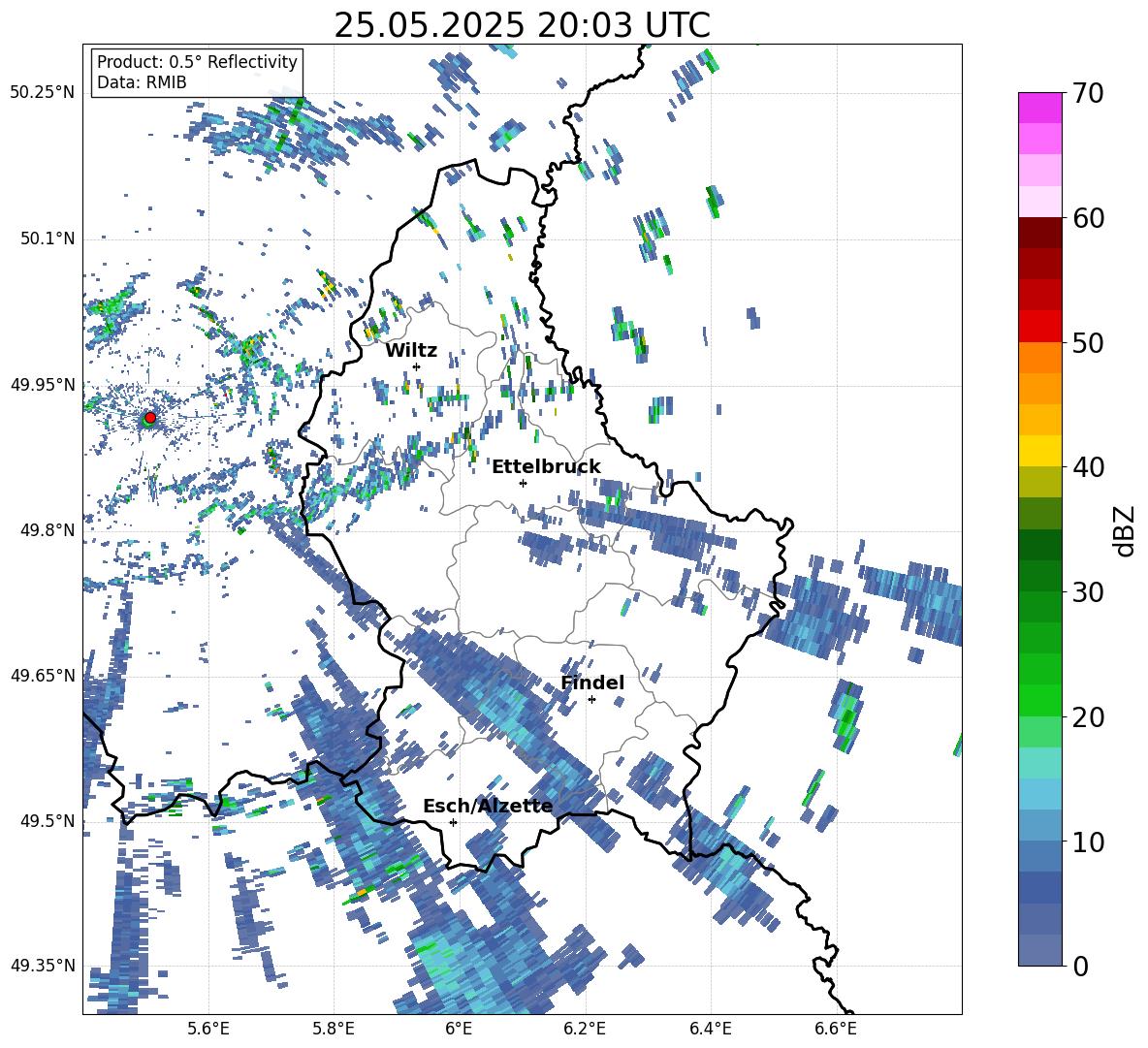Screen dimensions: 1148x1048
Task: Click the dBZ colorbar axis label
Action: pyautogui.click(x=1125, y=530)
